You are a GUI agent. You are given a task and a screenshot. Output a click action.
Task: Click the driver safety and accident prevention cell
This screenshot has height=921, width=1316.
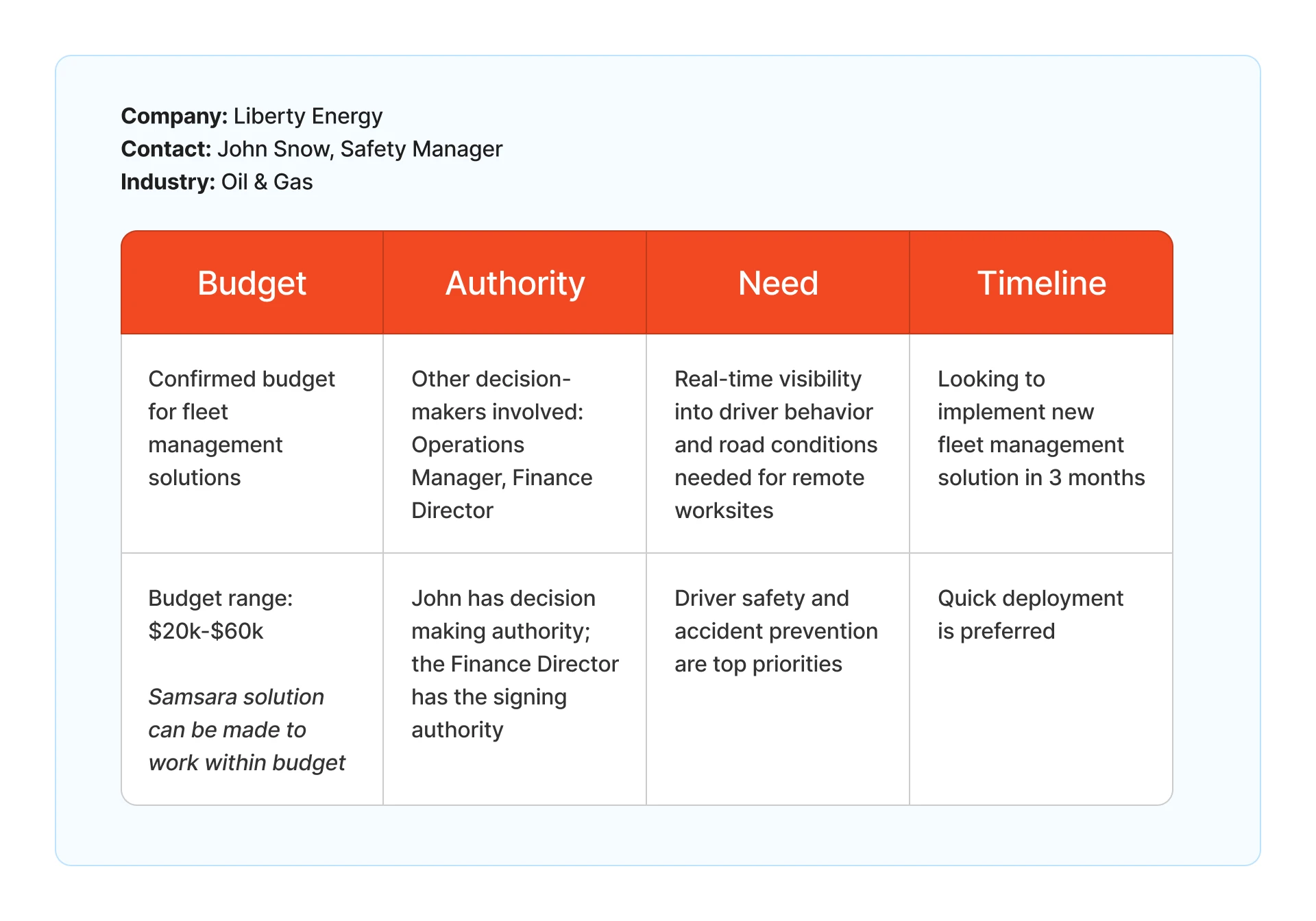775,631
